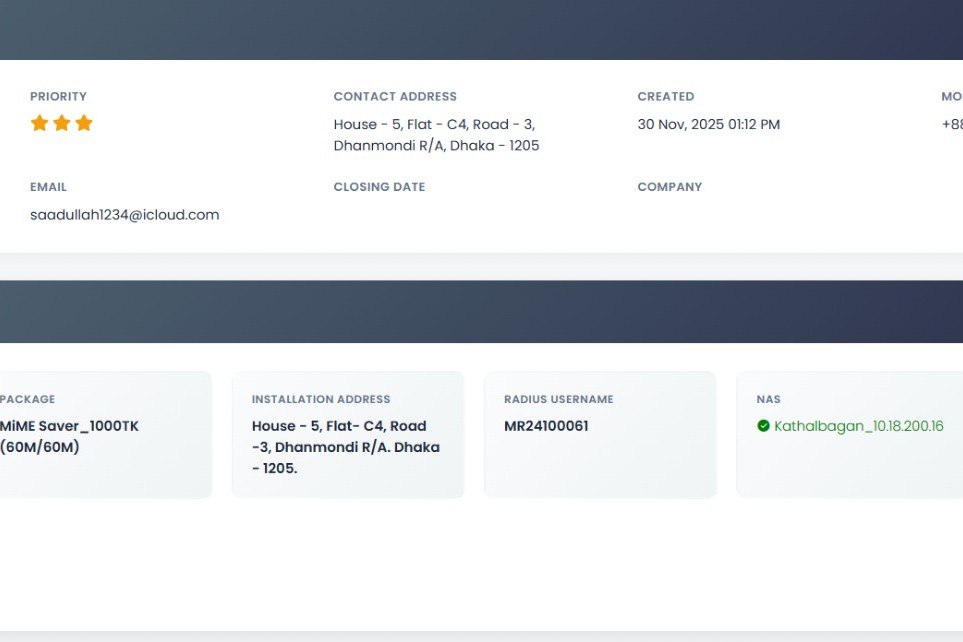
Task: Select the MR24100061 radius username value
Action: tap(546, 426)
